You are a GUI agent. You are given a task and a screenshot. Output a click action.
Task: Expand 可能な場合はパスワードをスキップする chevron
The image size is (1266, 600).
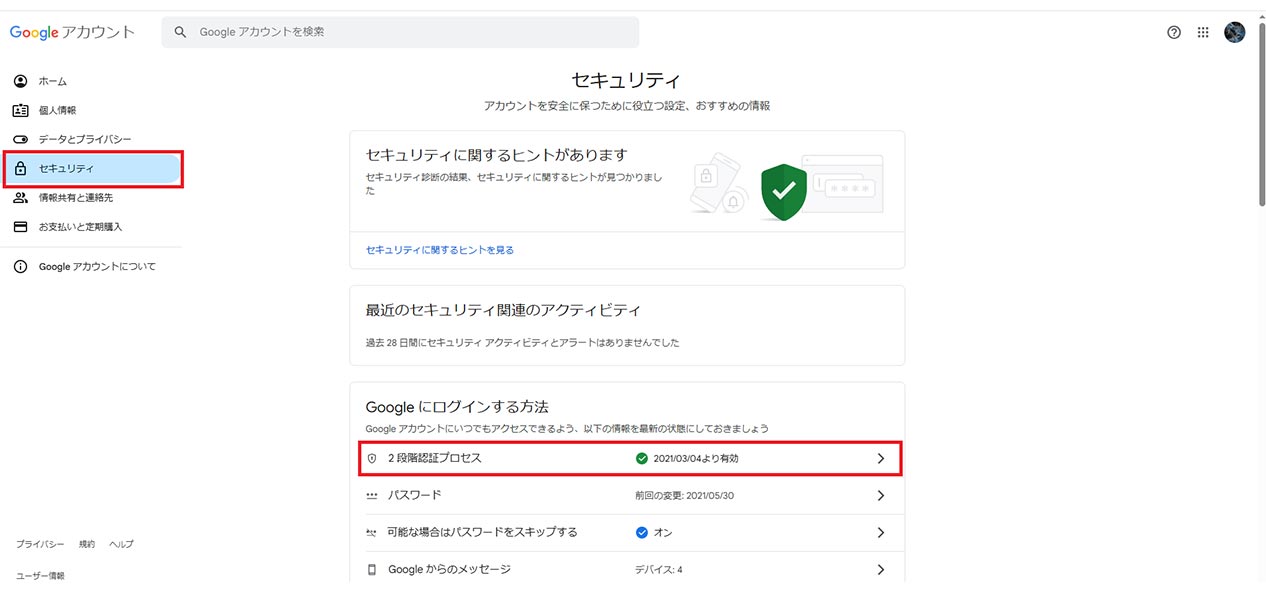pyautogui.click(x=881, y=533)
